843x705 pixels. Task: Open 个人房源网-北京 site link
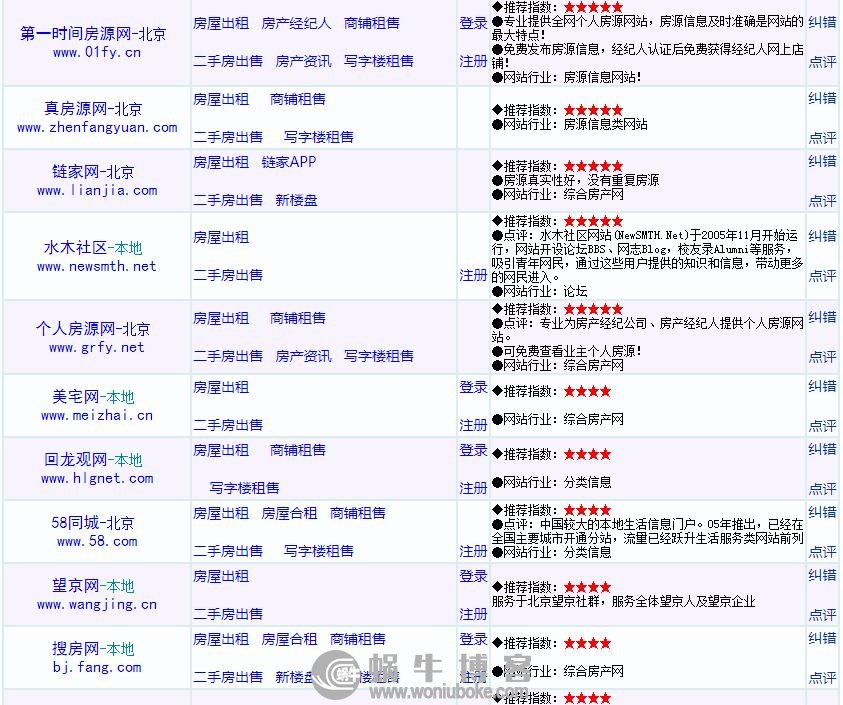pyautogui.click(x=94, y=329)
